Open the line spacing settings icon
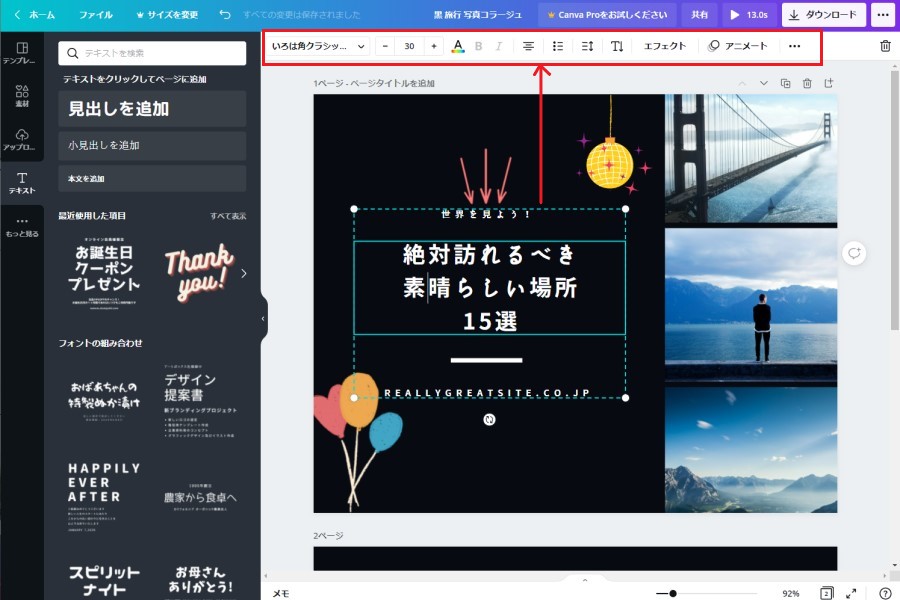Image resolution: width=900 pixels, height=600 pixels. coord(587,46)
